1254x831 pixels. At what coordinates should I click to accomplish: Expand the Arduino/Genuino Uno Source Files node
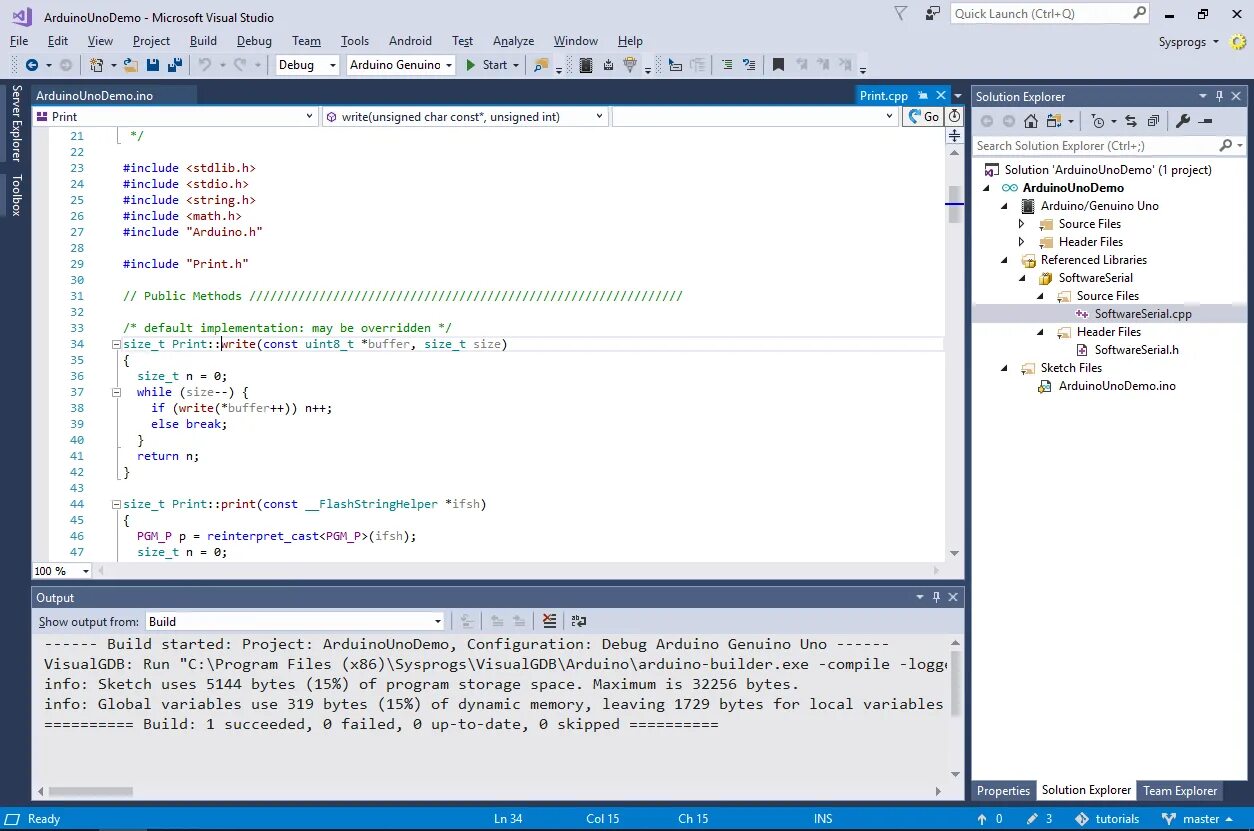(1021, 224)
